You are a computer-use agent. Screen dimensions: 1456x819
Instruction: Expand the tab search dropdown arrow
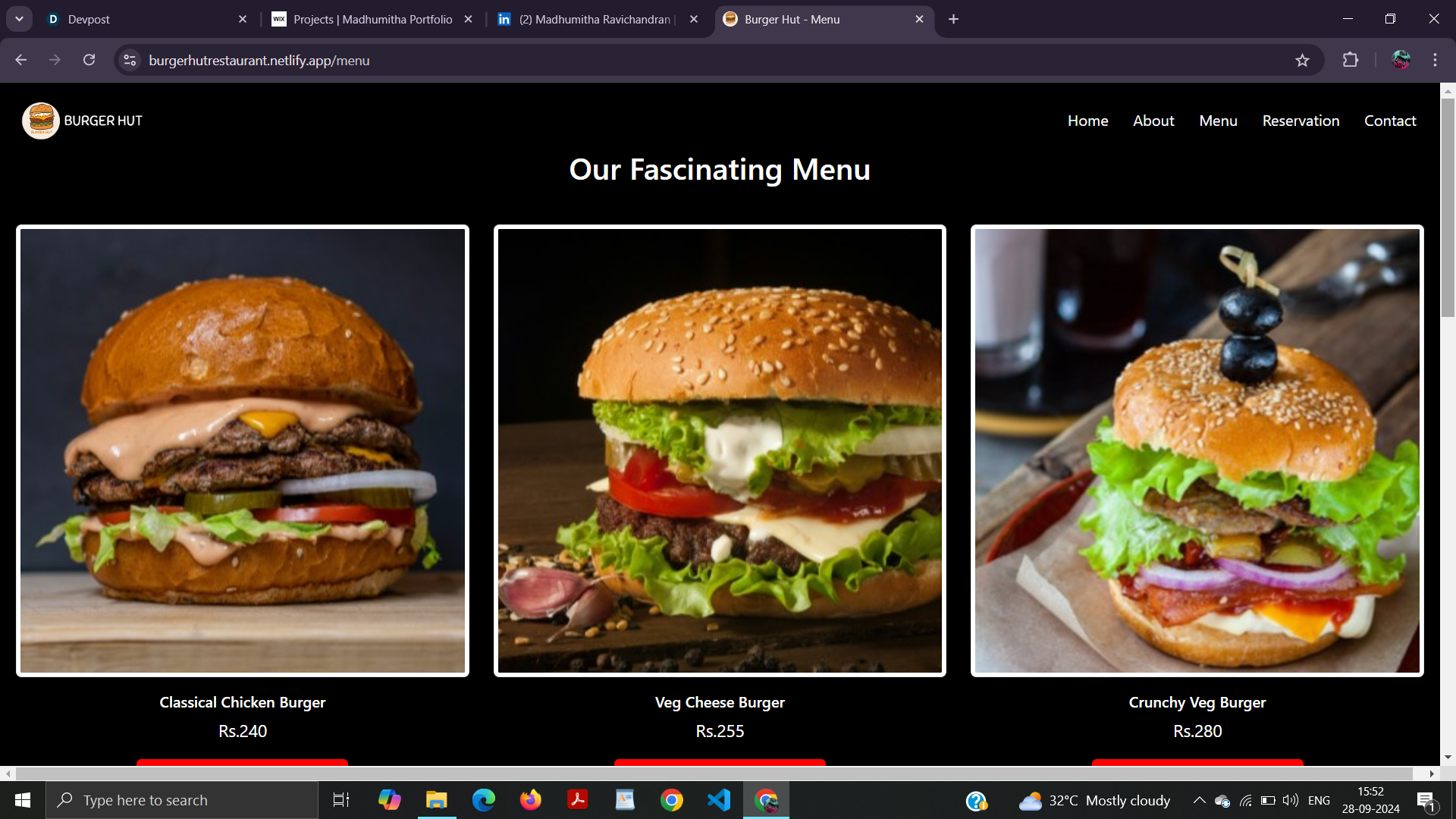[19, 19]
